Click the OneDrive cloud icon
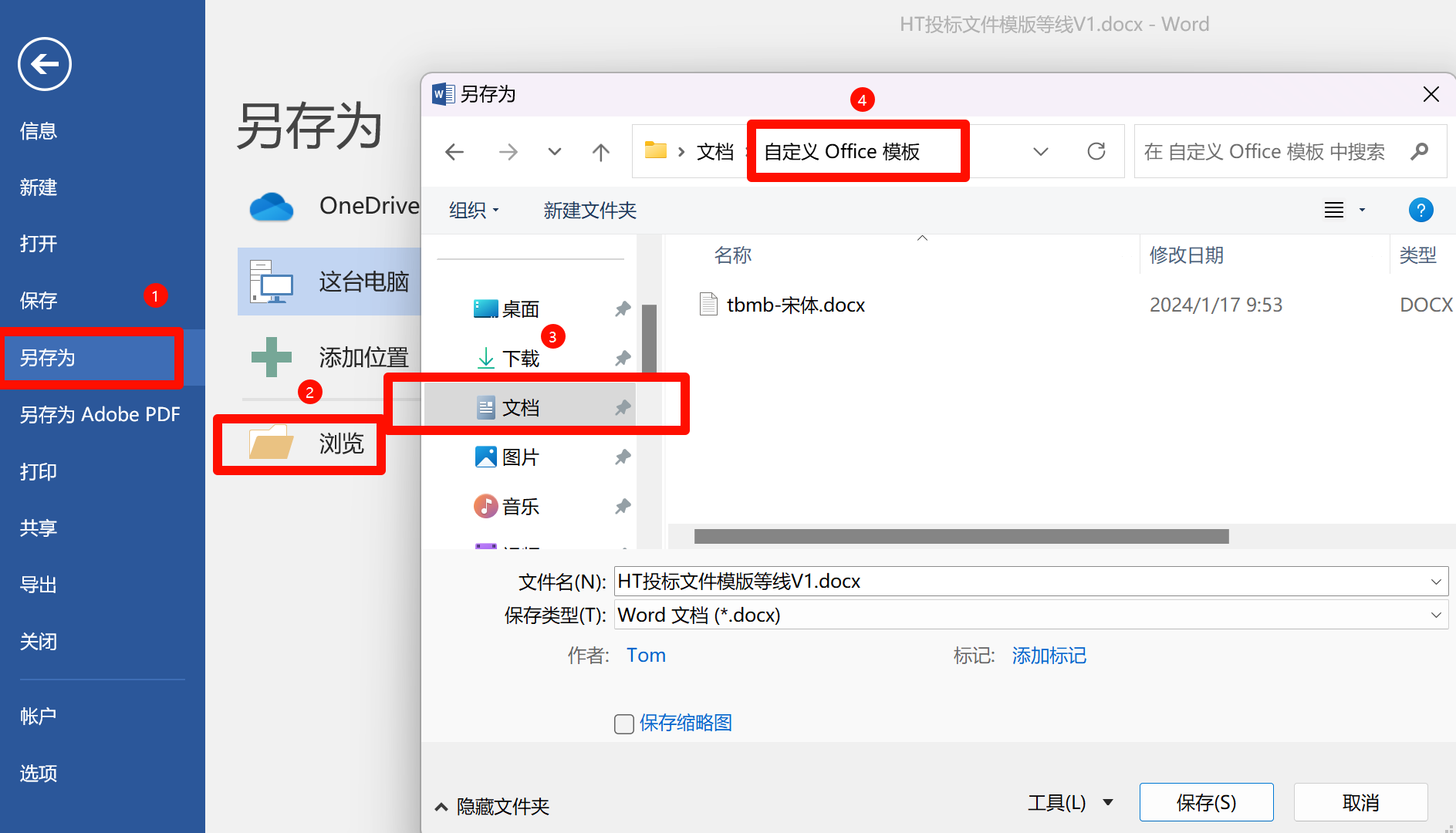This screenshot has height=833, width=1456. [x=272, y=207]
